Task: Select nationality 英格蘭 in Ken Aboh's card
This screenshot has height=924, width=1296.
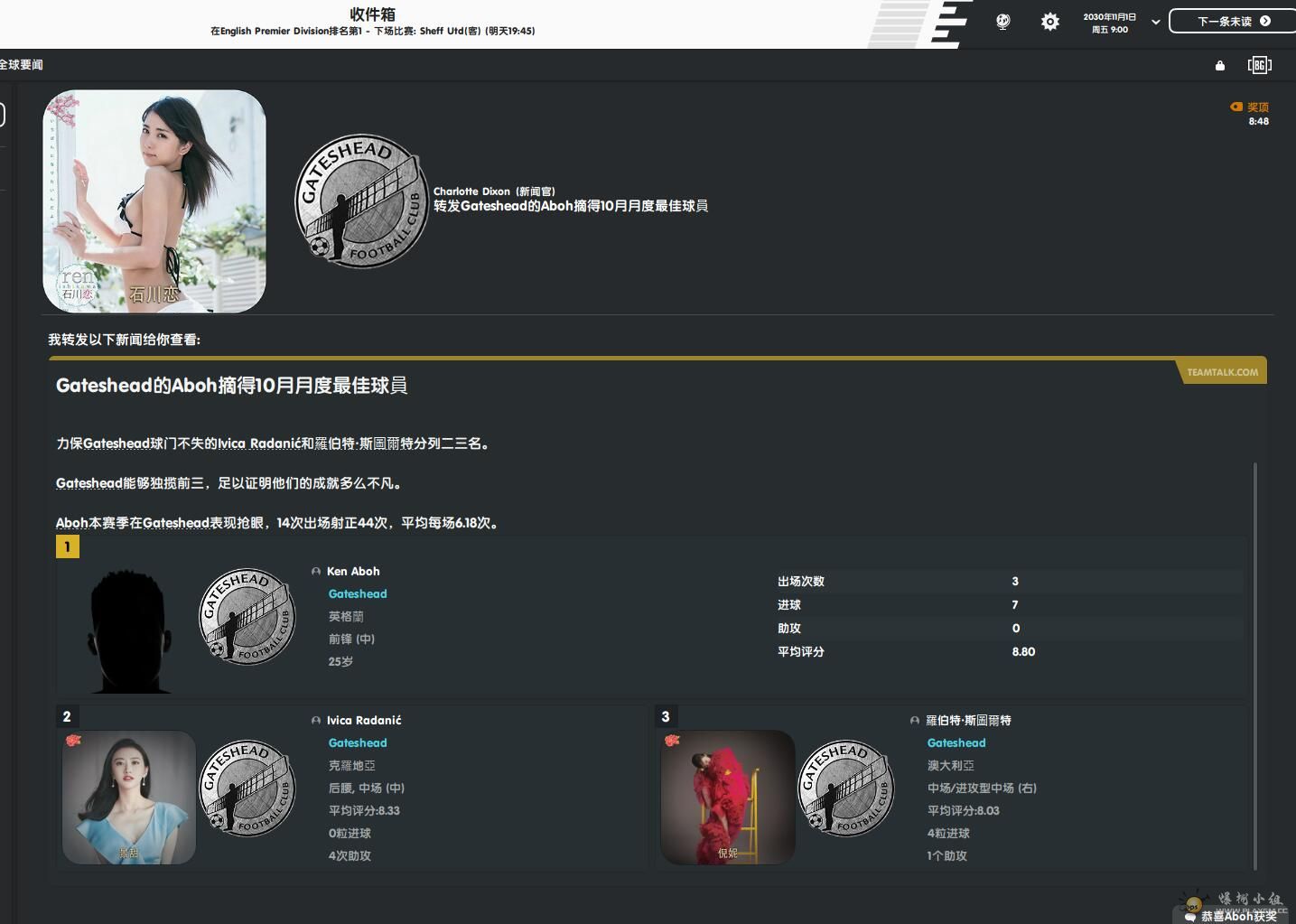Action: [x=346, y=617]
